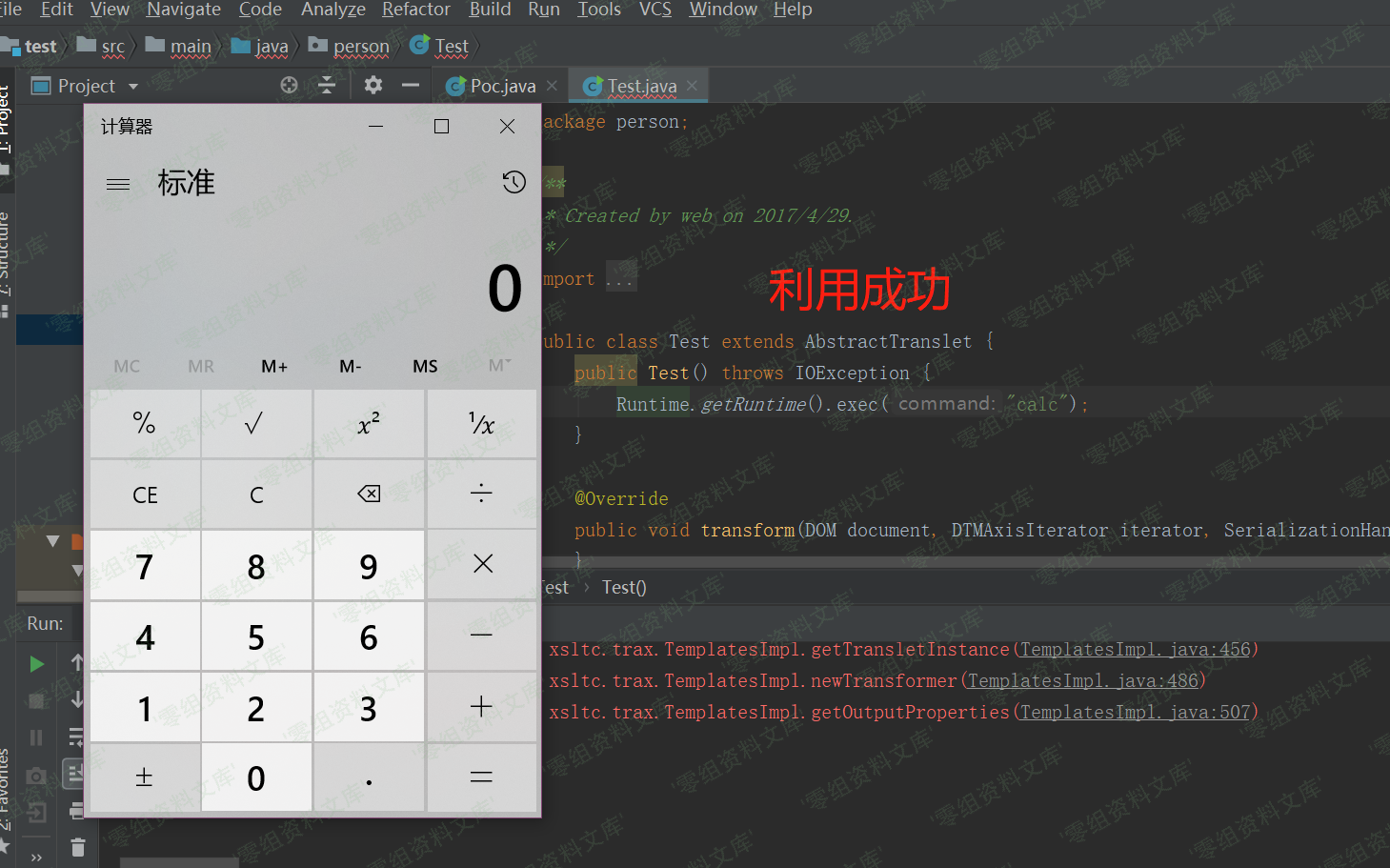Click the camera icon in Run panel

click(36, 776)
